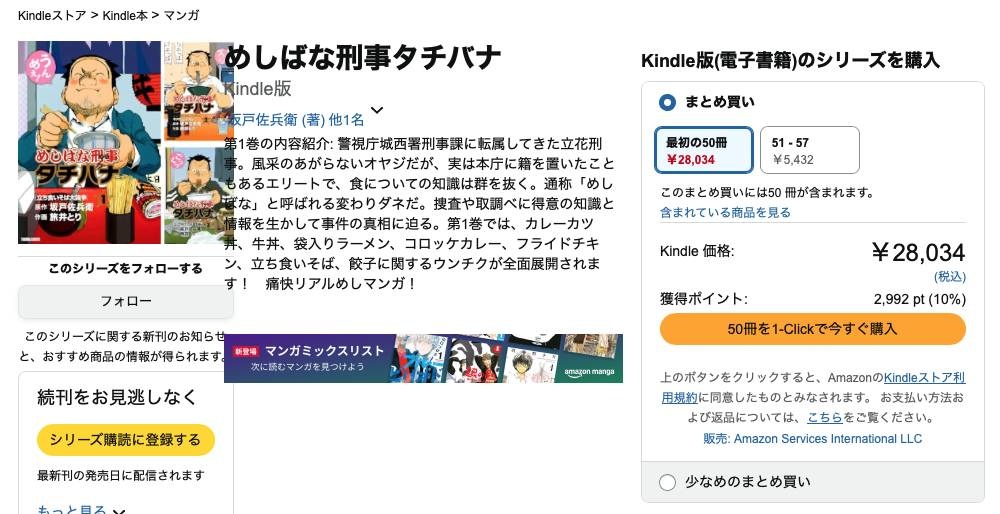Buy 50 volumes with 1-Click button

point(812,329)
